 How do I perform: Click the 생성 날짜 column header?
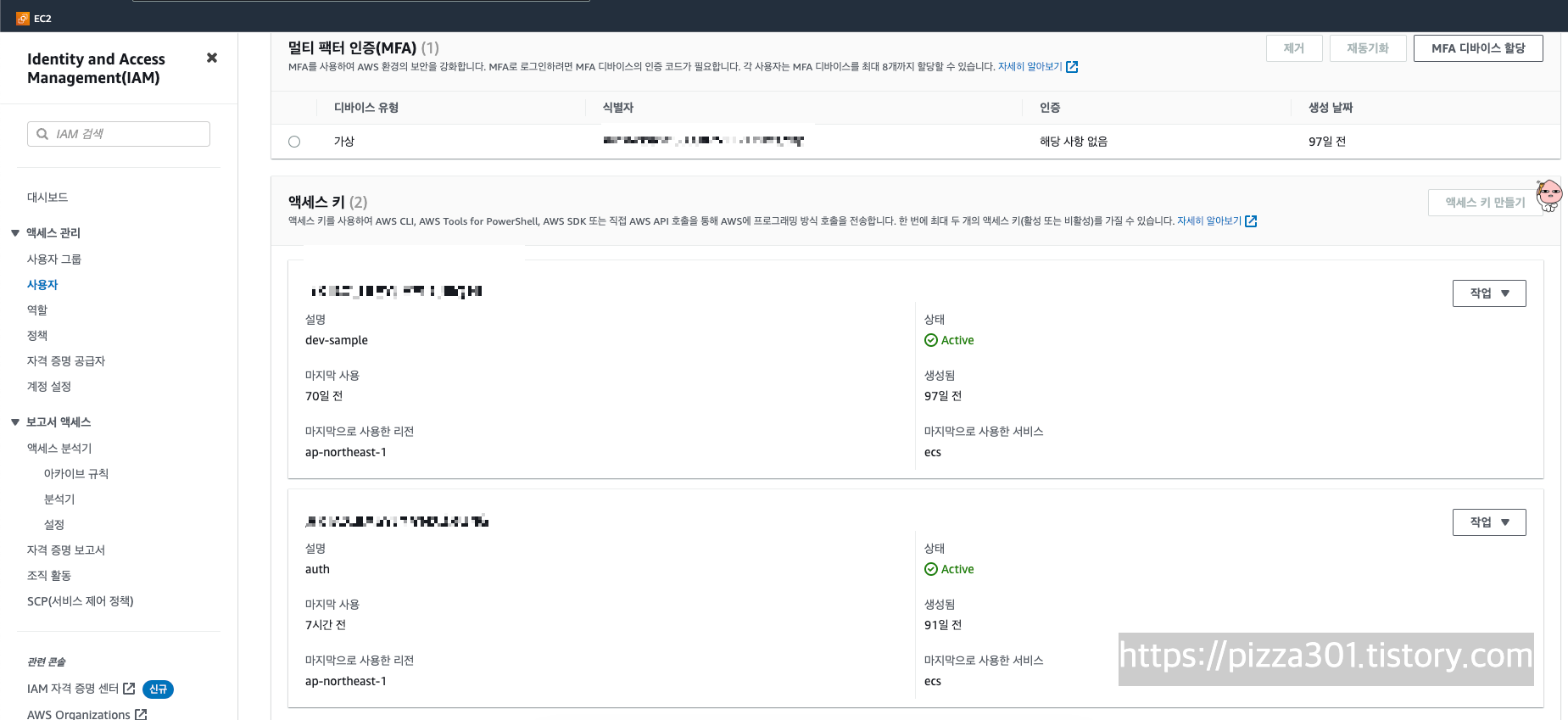(1331, 107)
